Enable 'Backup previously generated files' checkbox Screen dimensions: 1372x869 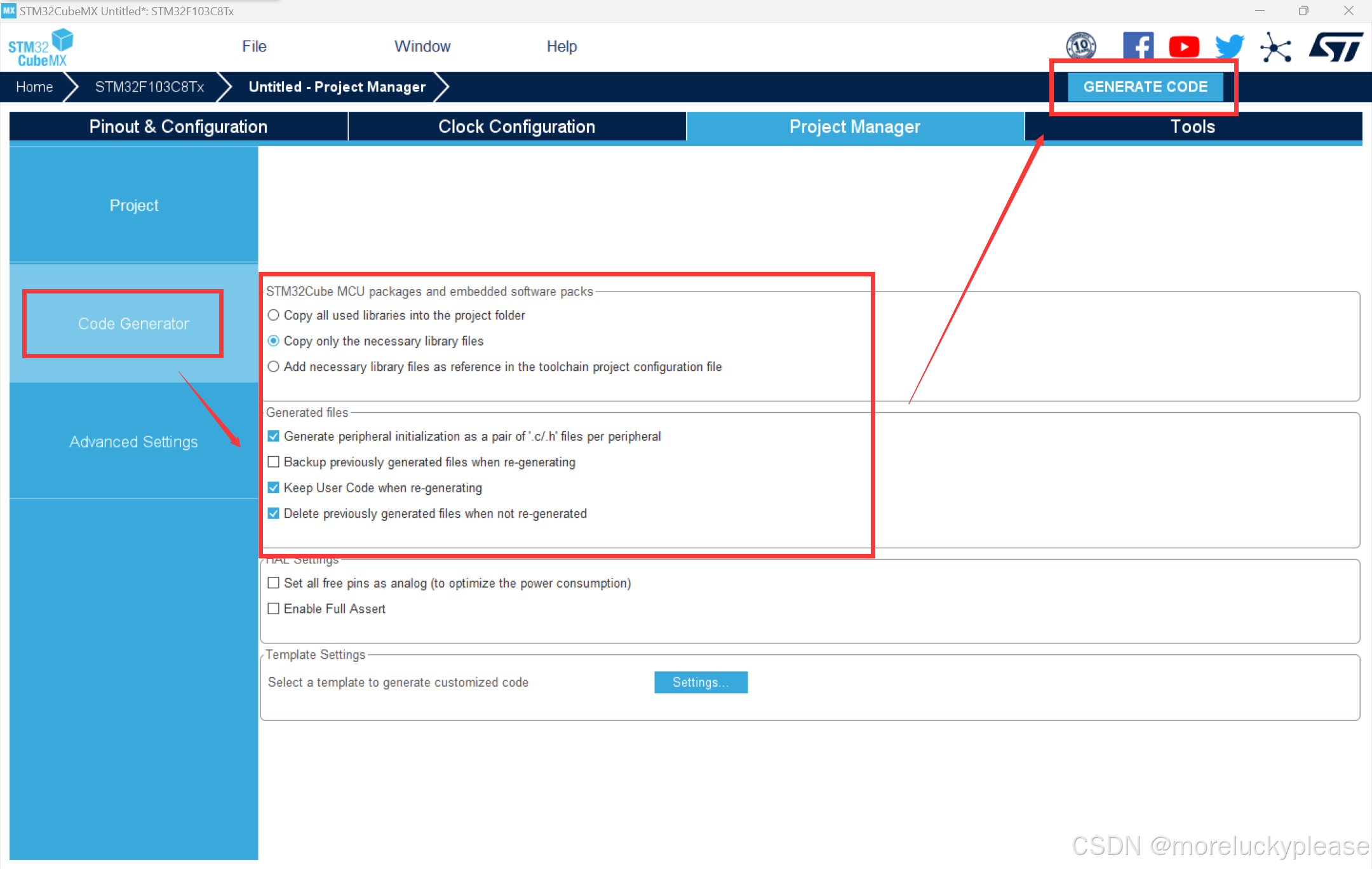point(274,462)
